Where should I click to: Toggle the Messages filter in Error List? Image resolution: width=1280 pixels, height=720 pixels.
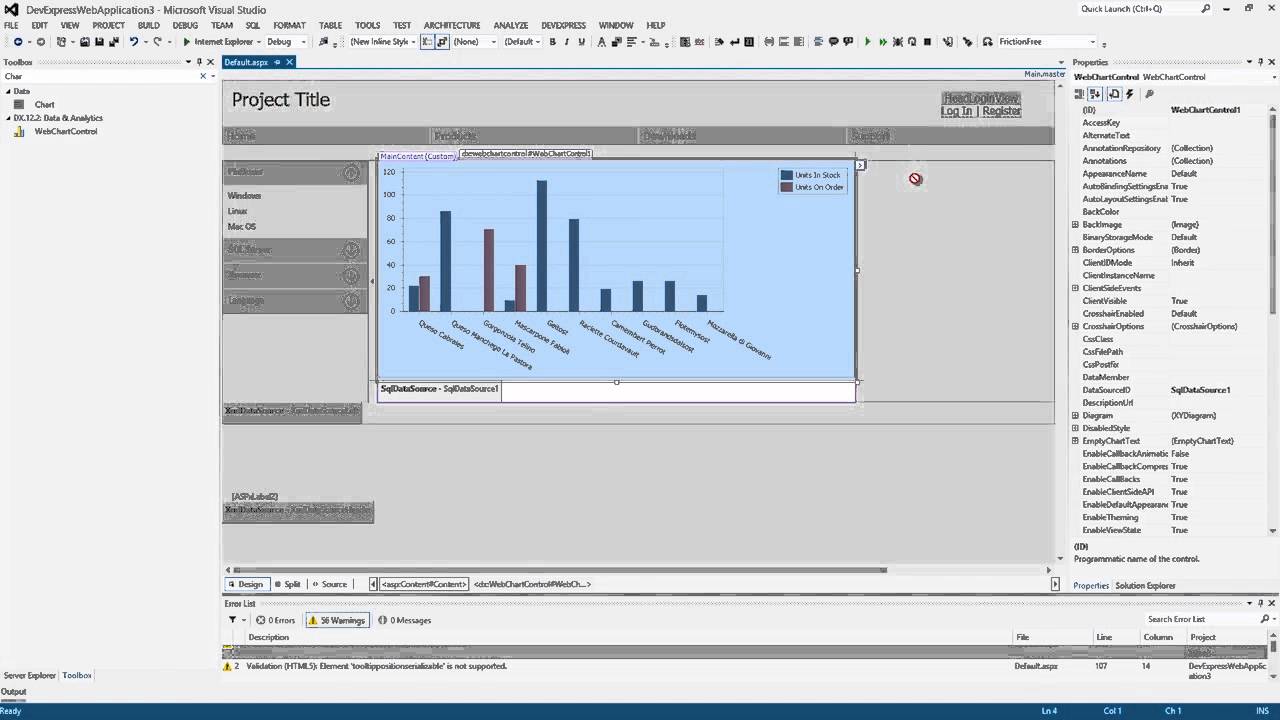(x=404, y=620)
